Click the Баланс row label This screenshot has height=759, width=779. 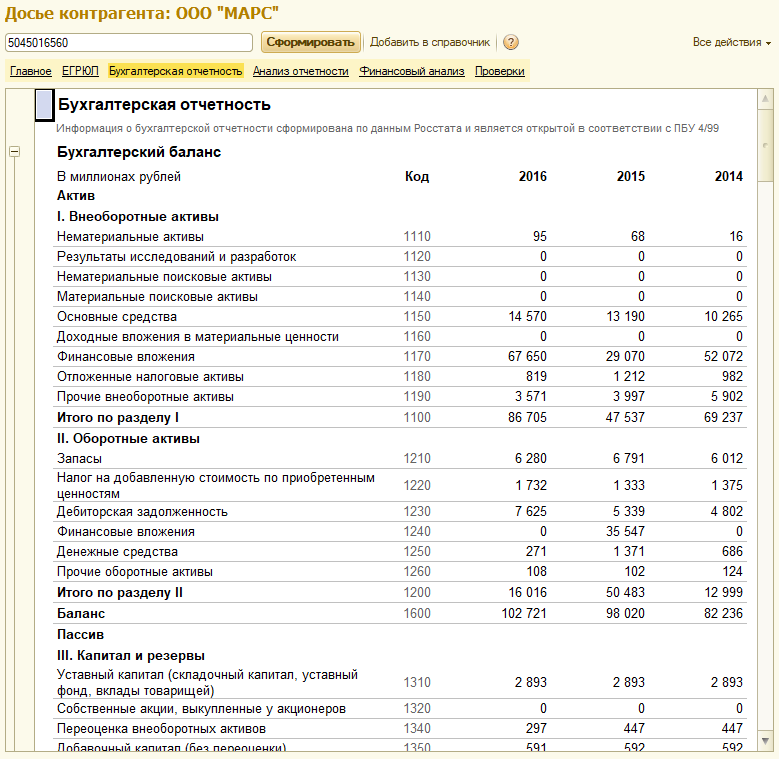pyautogui.click(x=81, y=613)
